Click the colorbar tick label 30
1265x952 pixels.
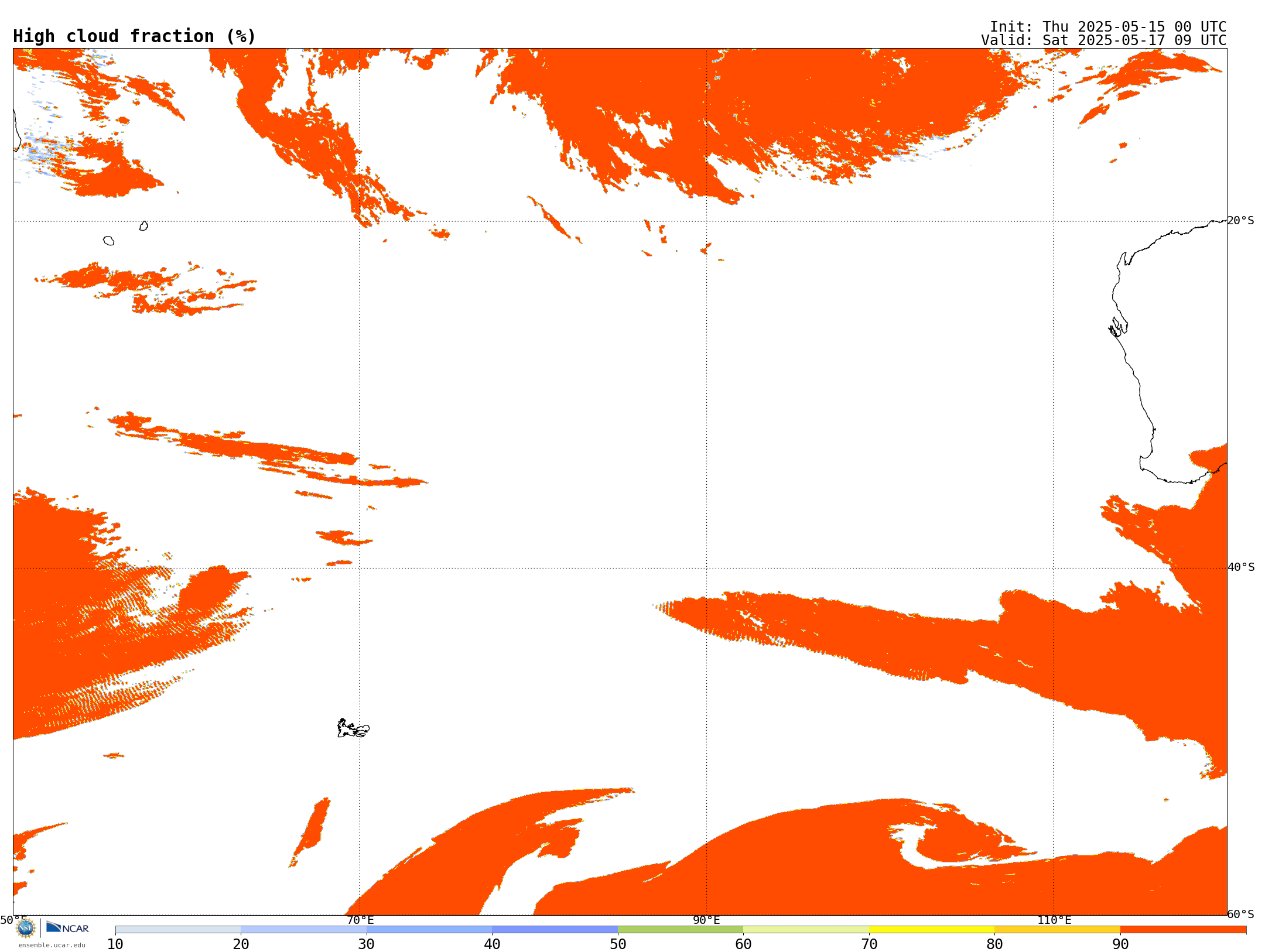click(x=367, y=944)
